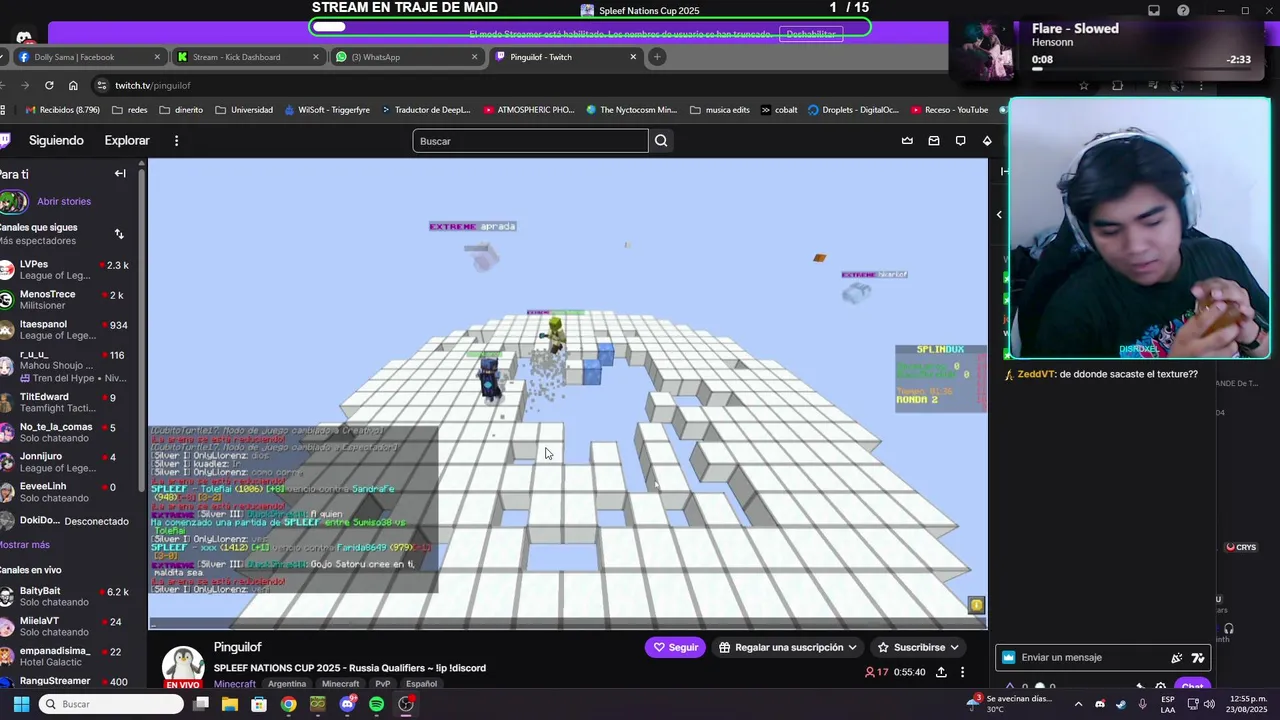Switch to Stream Kick Dashboard tab
Image resolution: width=1280 pixels, height=720 pixels.
(247, 57)
